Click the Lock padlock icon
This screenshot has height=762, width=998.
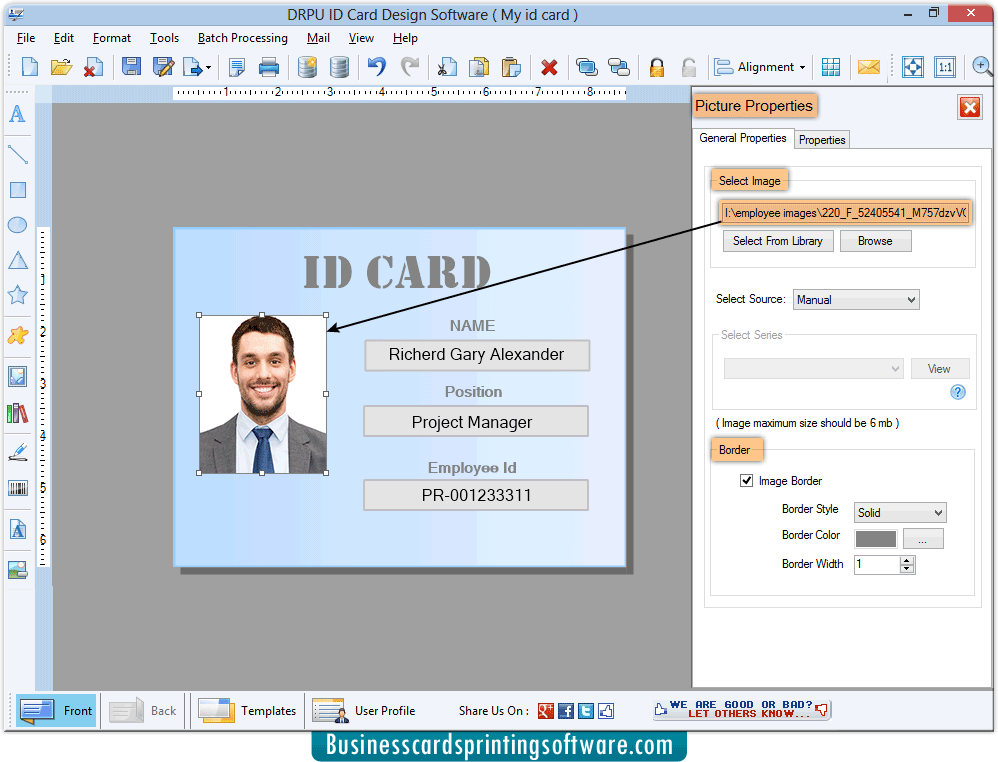coord(657,67)
